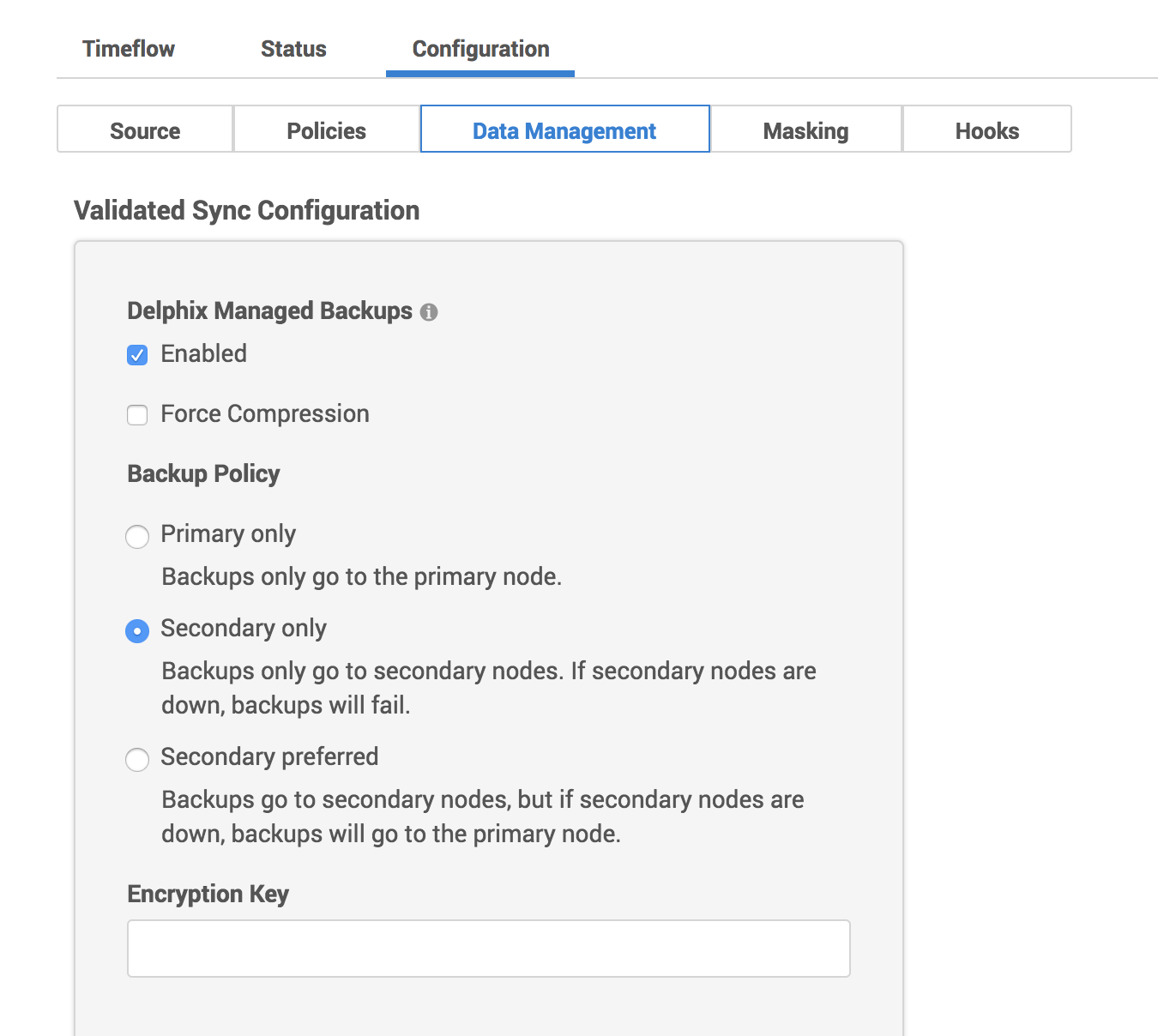Click the Secondary only radio button
Screen dimensions: 1158x1036
coord(137,629)
